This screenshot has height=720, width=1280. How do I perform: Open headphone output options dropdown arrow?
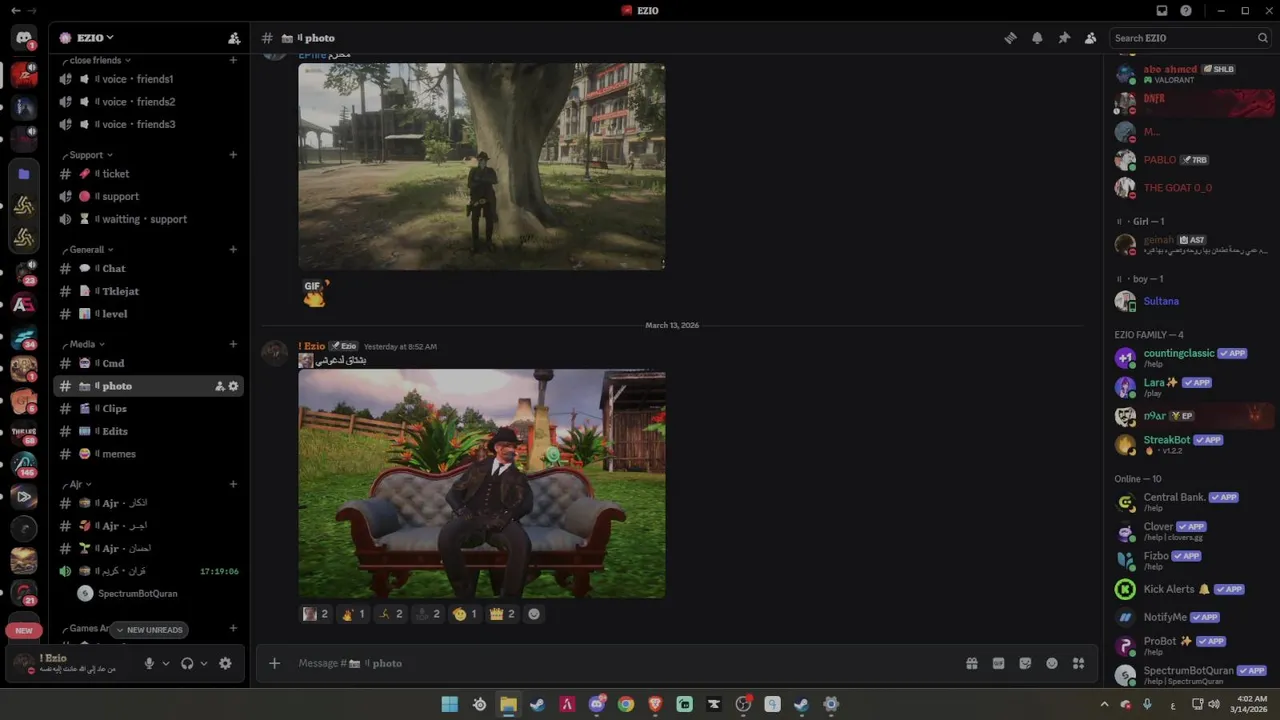tap(204, 663)
